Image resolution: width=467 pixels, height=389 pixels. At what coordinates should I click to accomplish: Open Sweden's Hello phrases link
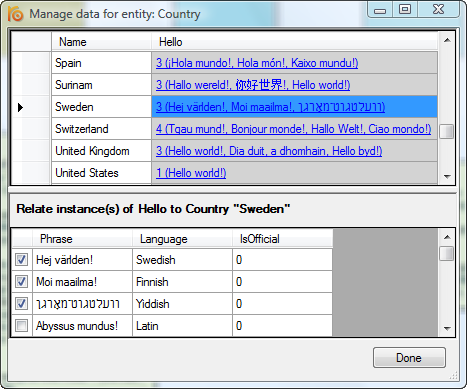point(270,107)
